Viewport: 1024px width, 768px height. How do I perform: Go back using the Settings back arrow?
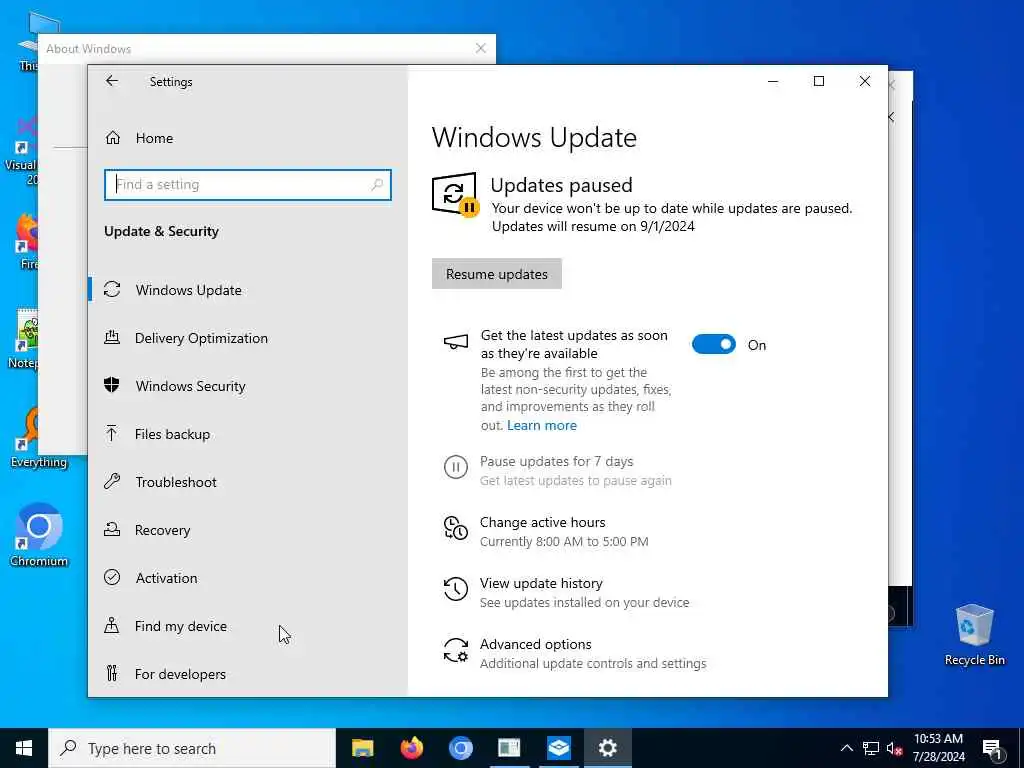[112, 81]
